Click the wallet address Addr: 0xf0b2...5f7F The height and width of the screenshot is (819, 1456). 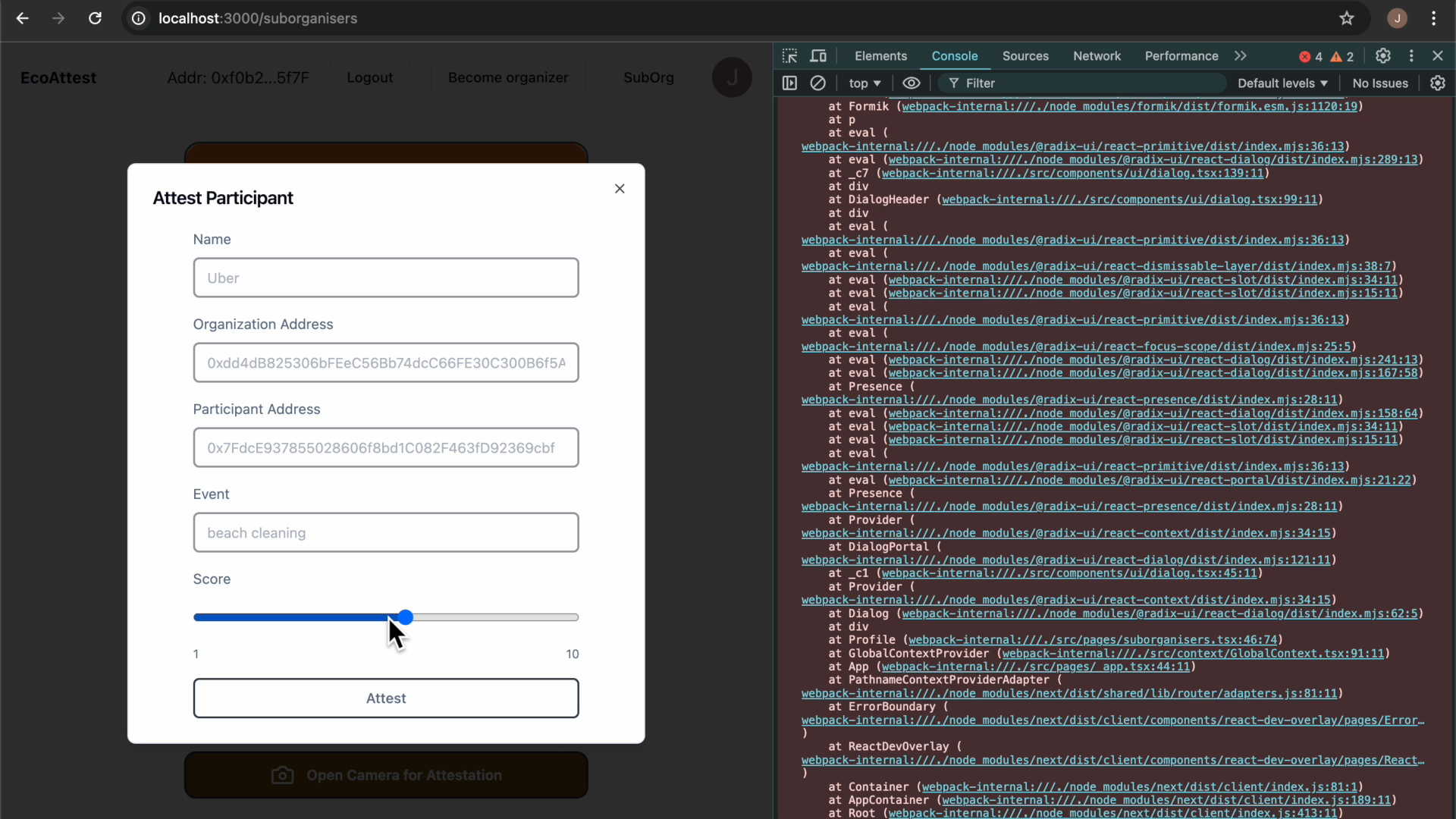[238, 77]
